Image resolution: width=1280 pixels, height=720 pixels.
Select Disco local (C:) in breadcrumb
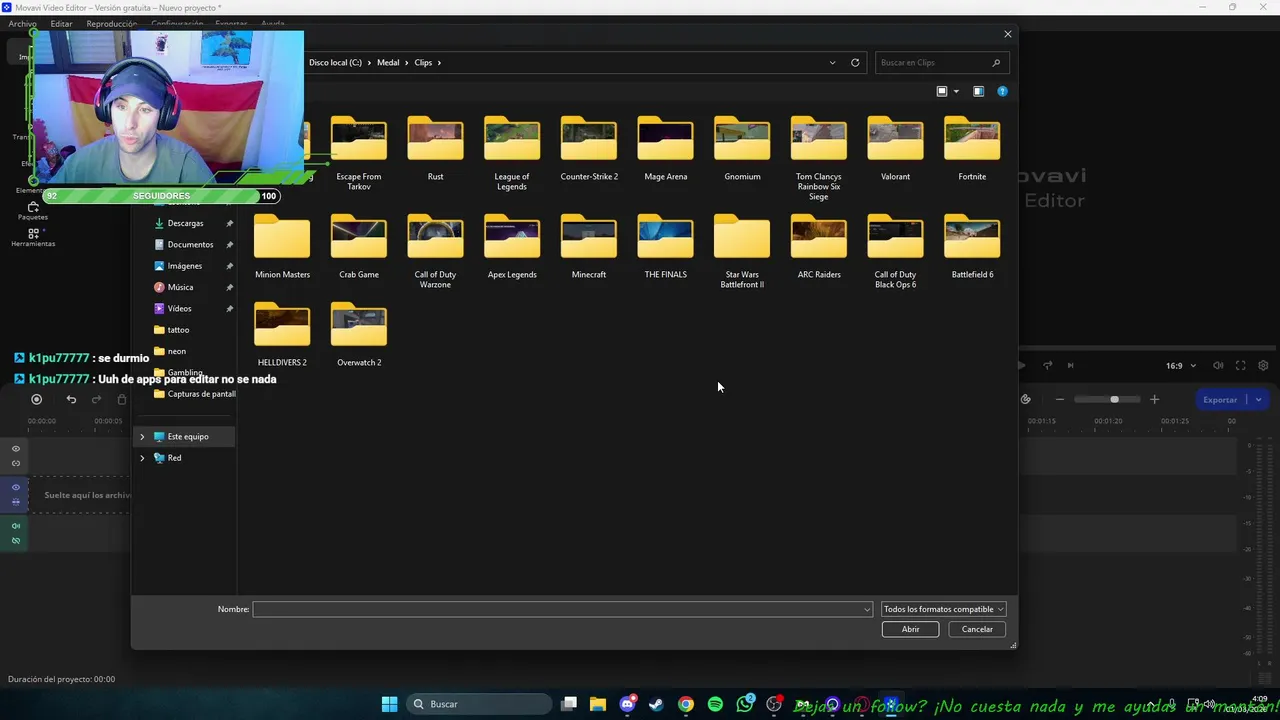click(x=335, y=63)
